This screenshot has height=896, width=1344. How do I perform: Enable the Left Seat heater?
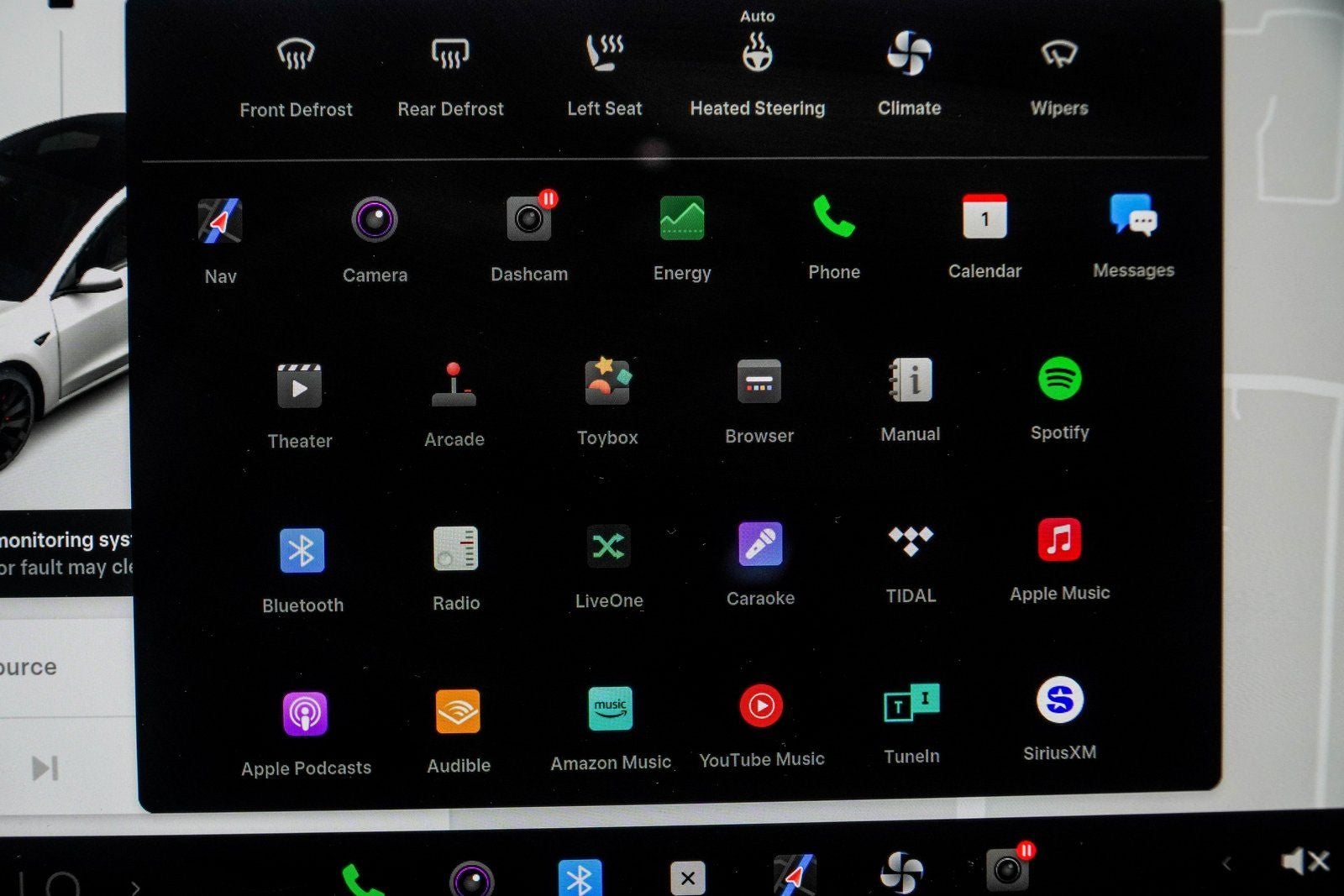pos(604,54)
